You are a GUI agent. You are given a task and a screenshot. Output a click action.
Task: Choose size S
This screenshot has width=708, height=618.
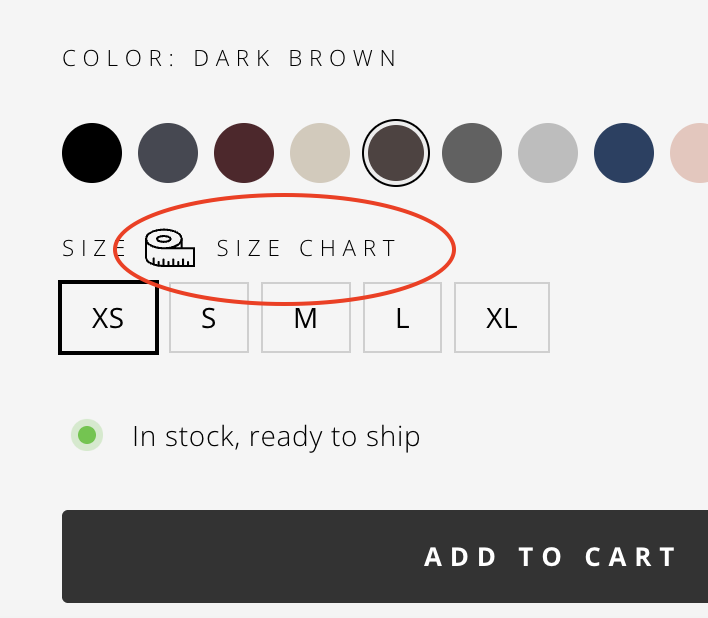coord(208,318)
